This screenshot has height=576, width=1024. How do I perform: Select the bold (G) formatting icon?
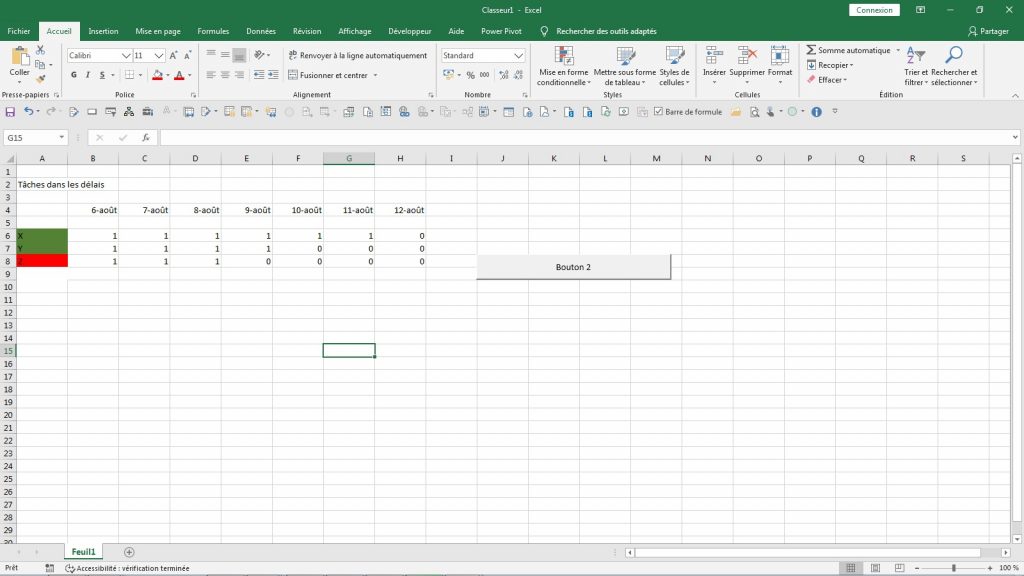pyautogui.click(x=73, y=75)
